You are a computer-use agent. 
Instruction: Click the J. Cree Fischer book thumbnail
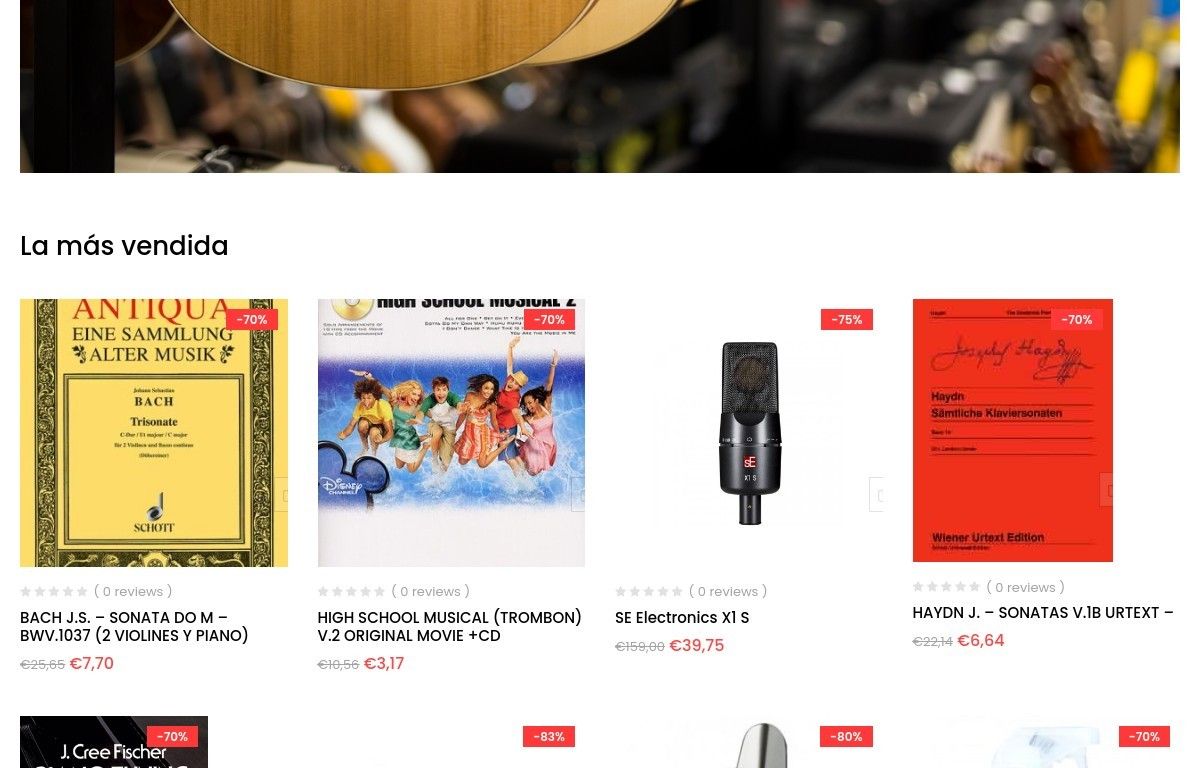point(114,742)
